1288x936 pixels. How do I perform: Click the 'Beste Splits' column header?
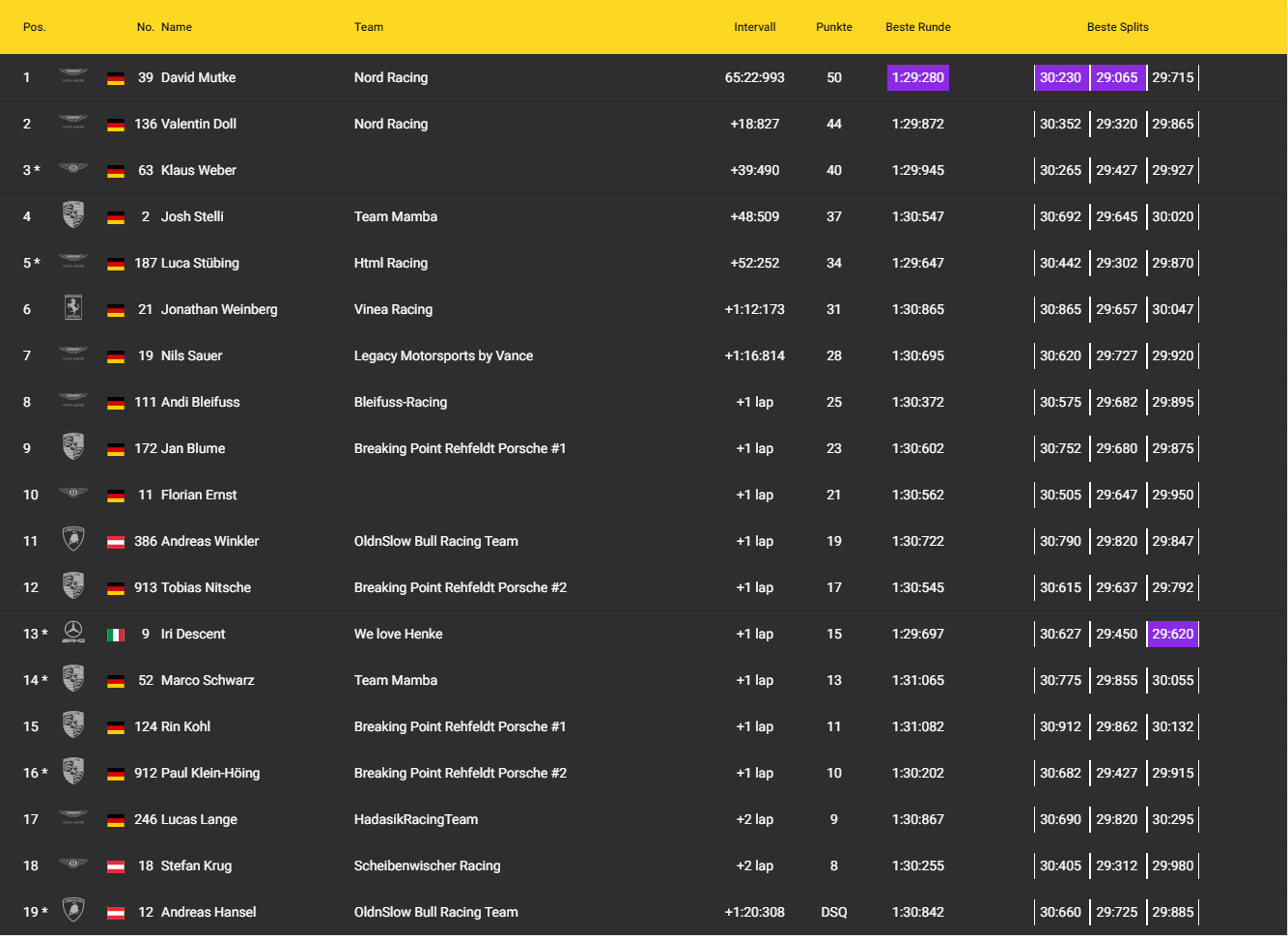click(1117, 27)
